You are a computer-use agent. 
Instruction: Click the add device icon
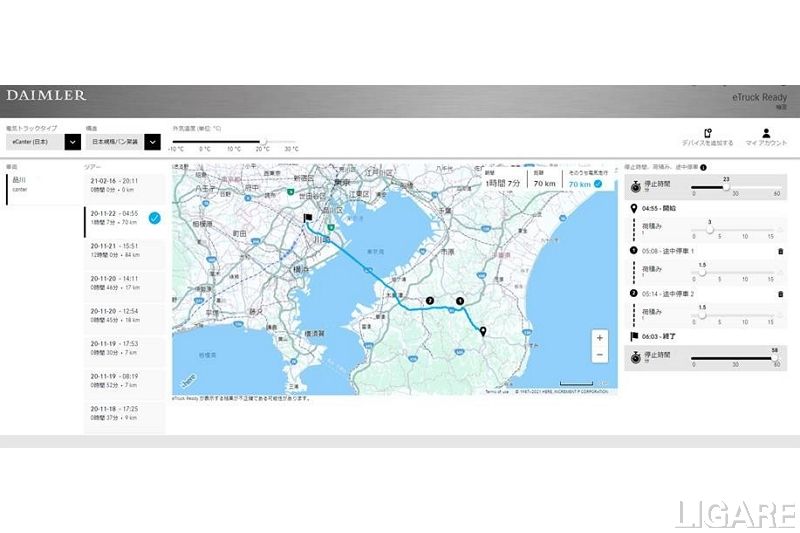[707, 133]
